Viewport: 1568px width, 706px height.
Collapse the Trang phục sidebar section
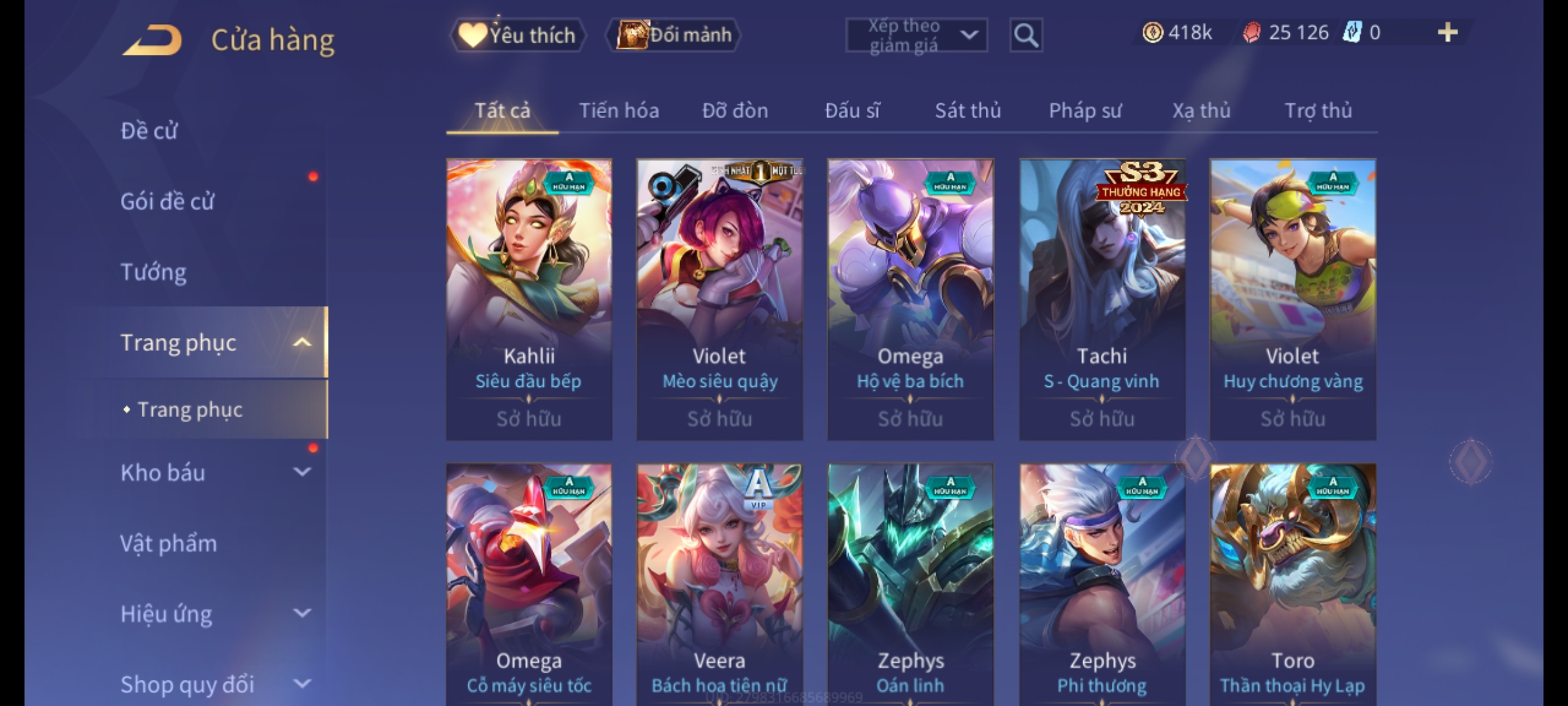coord(302,343)
